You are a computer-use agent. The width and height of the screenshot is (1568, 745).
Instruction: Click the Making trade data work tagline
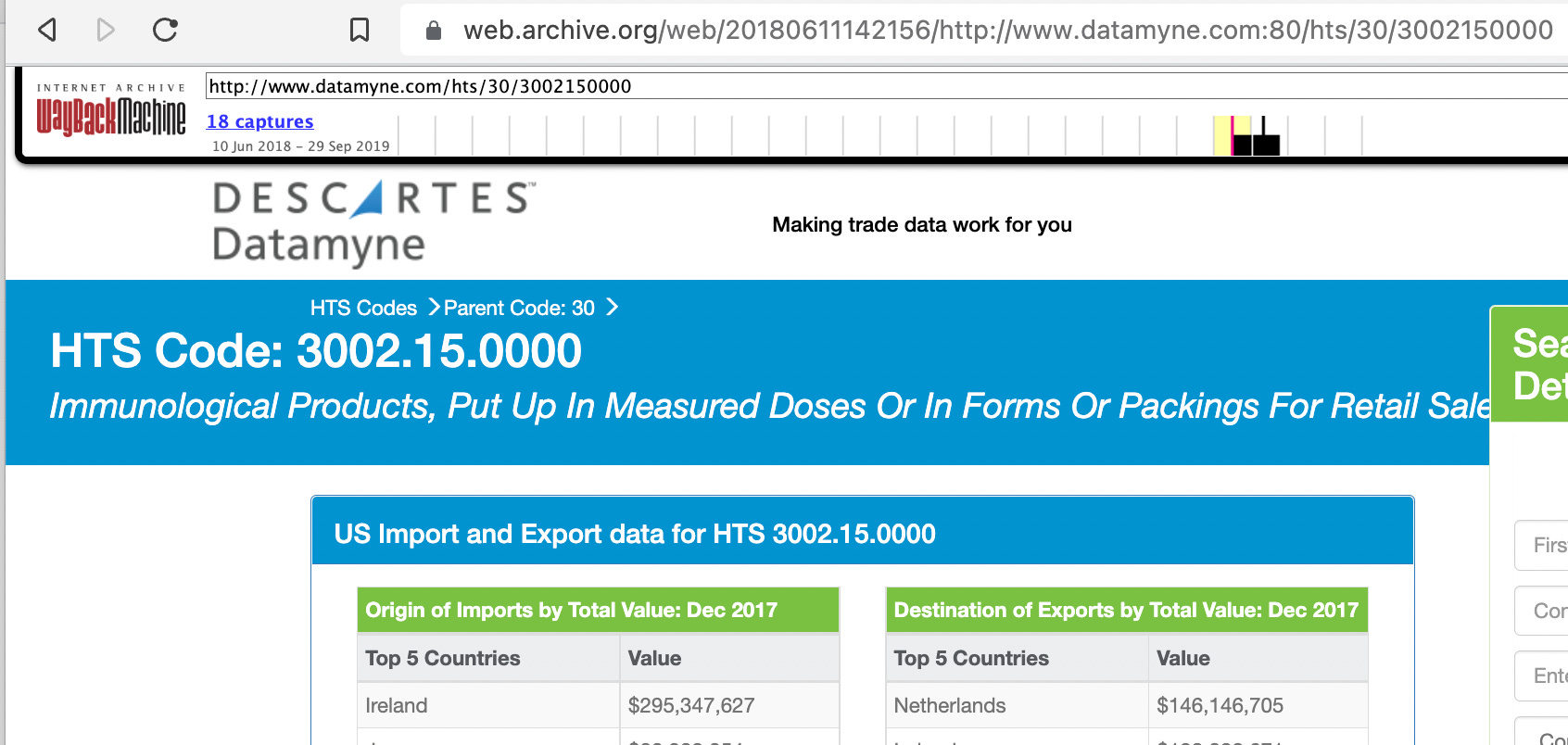[x=922, y=224]
